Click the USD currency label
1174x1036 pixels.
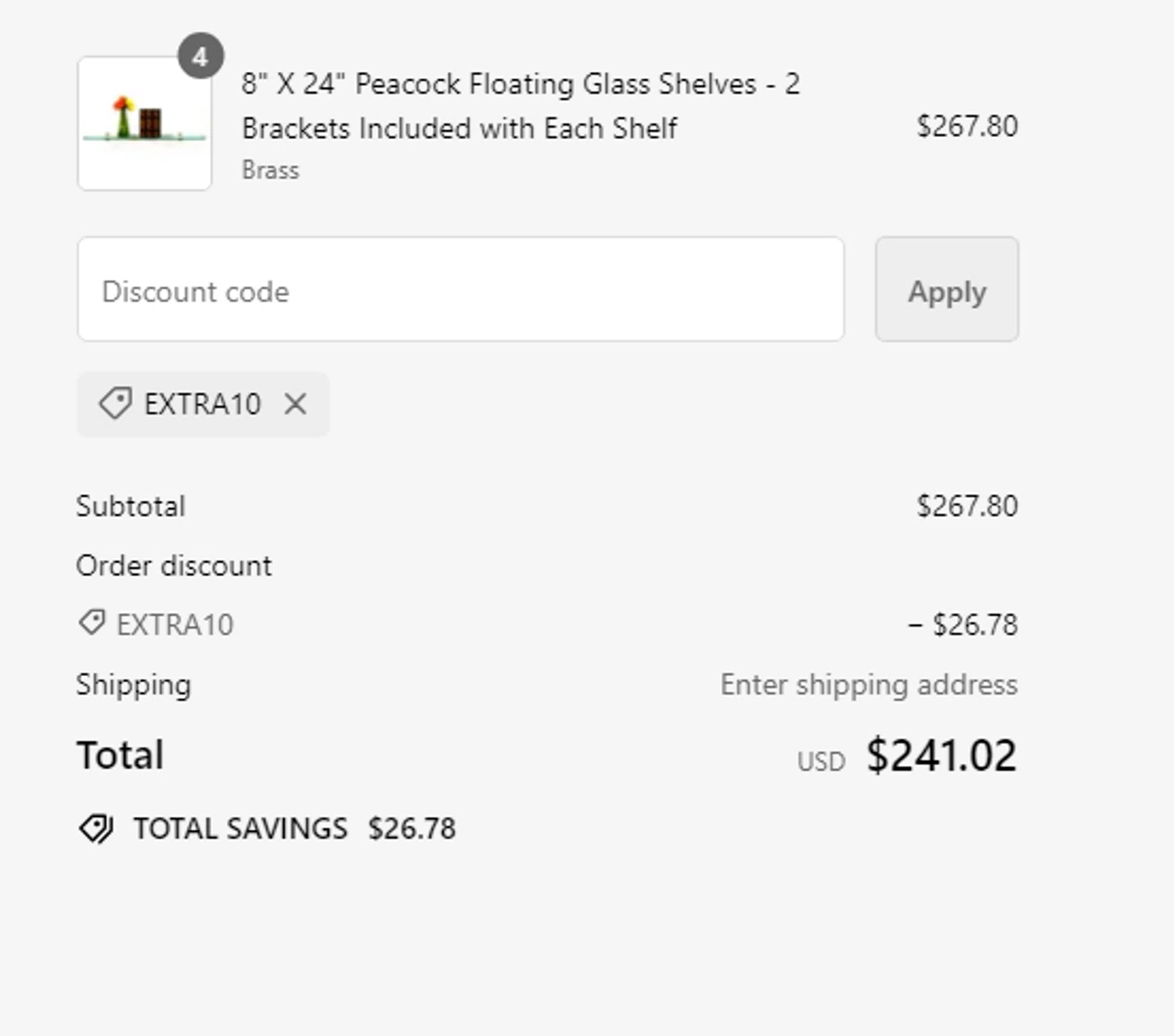821,761
